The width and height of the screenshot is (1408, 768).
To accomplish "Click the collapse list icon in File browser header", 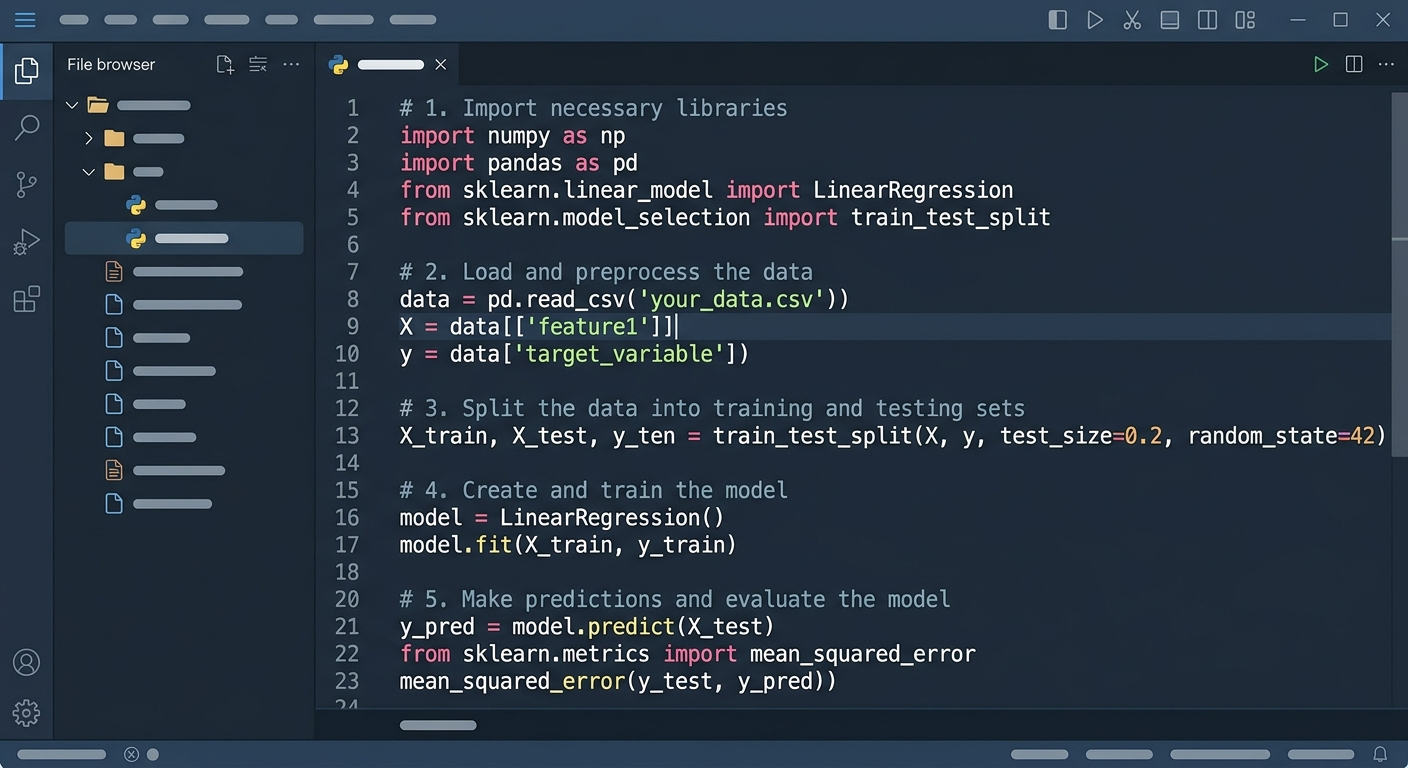I will click(258, 65).
